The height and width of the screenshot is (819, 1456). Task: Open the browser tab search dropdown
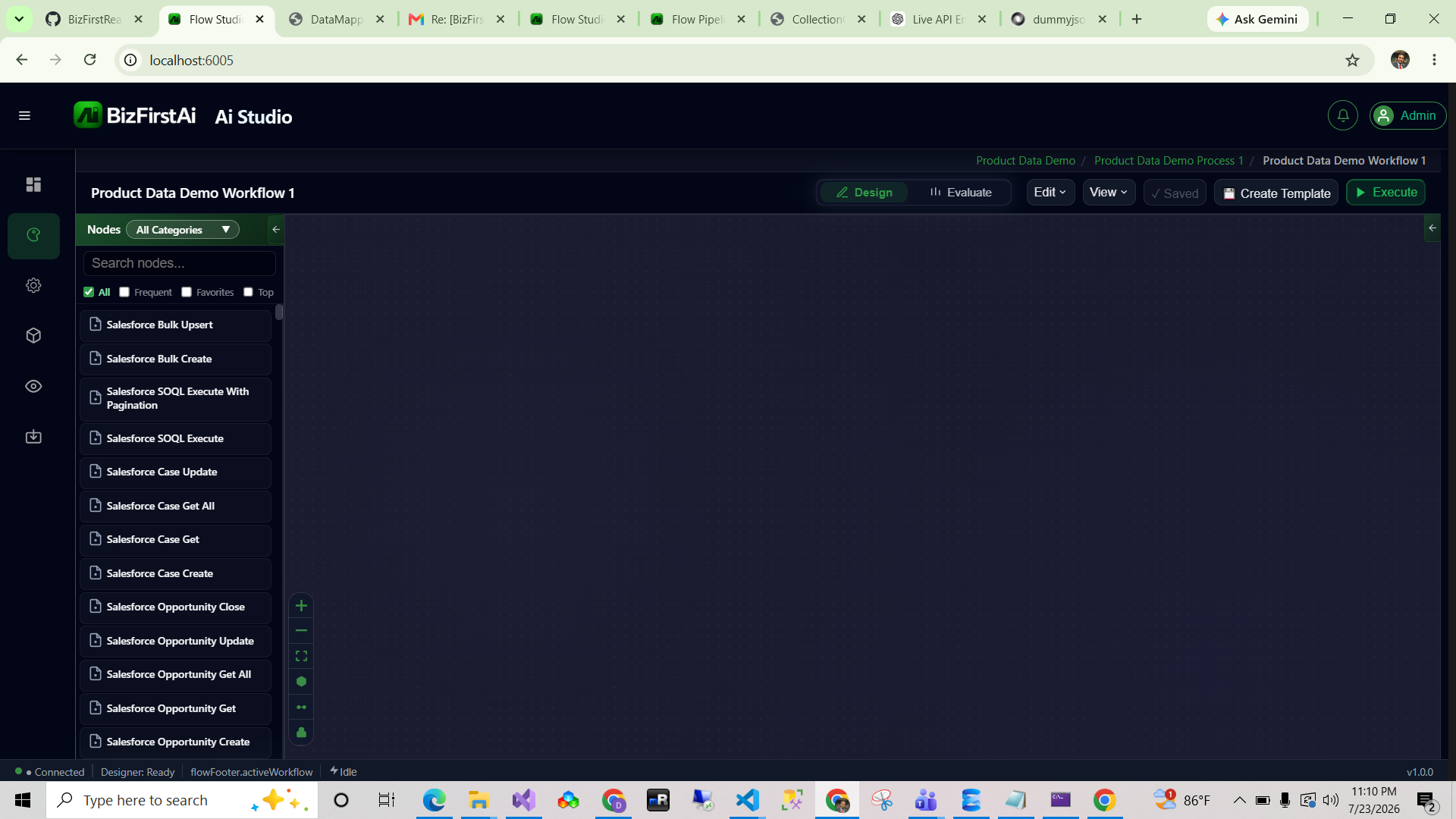(x=19, y=19)
